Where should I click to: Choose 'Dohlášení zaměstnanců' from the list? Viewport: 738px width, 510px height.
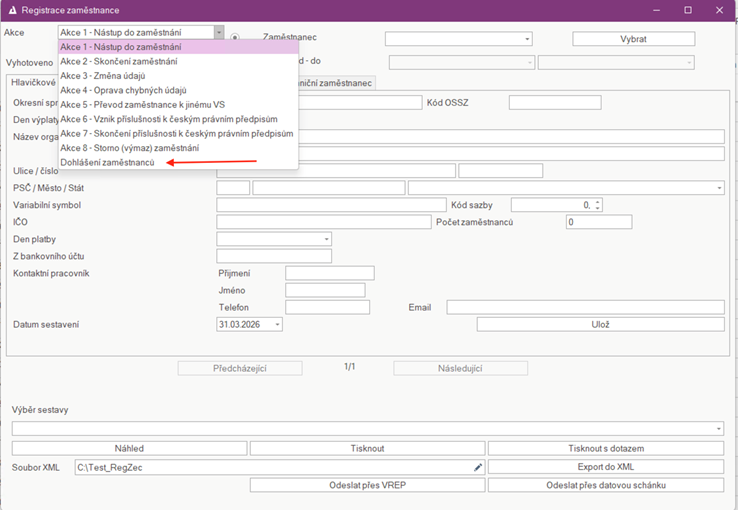click(107, 162)
